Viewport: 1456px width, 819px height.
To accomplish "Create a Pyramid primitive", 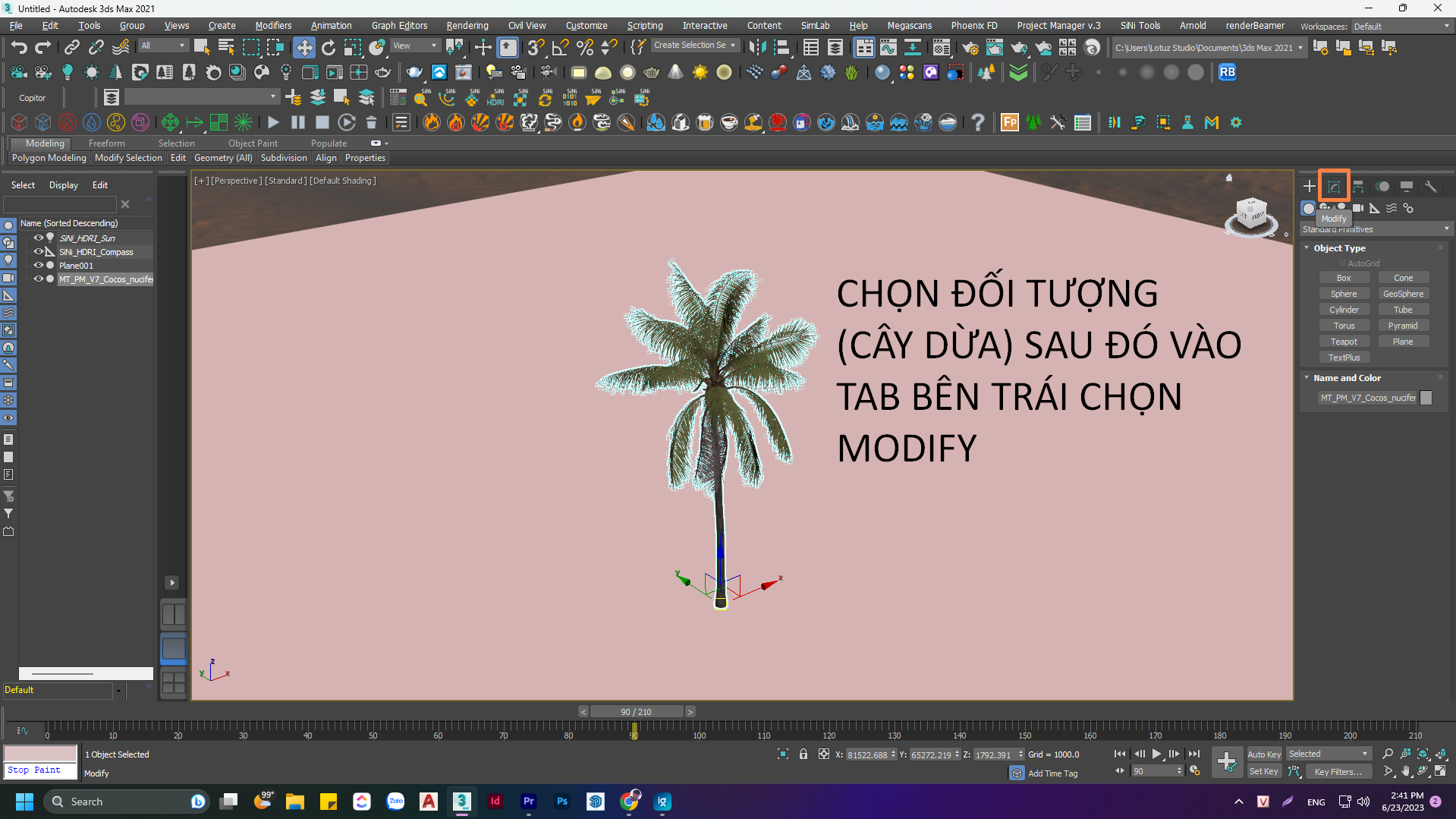I will point(1403,326).
